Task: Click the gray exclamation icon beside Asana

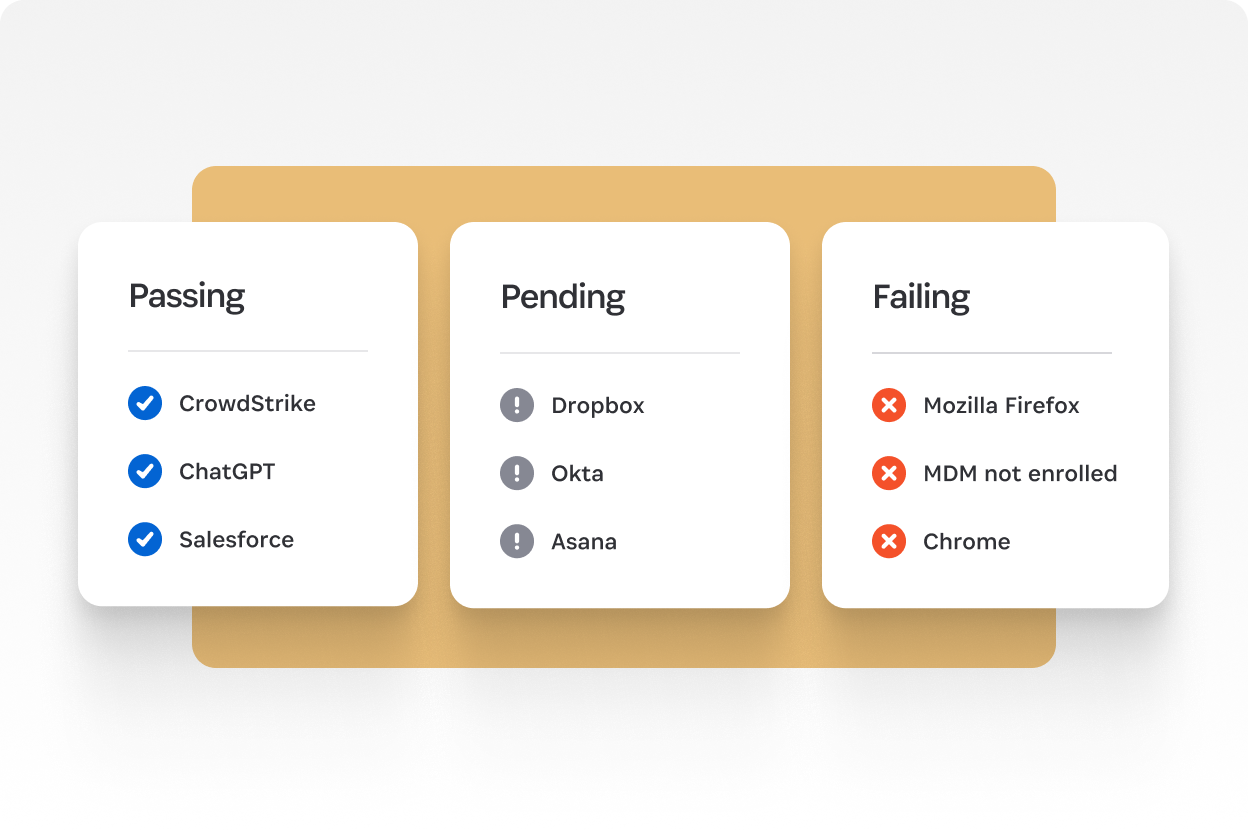Action: click(x=517, y=541)
